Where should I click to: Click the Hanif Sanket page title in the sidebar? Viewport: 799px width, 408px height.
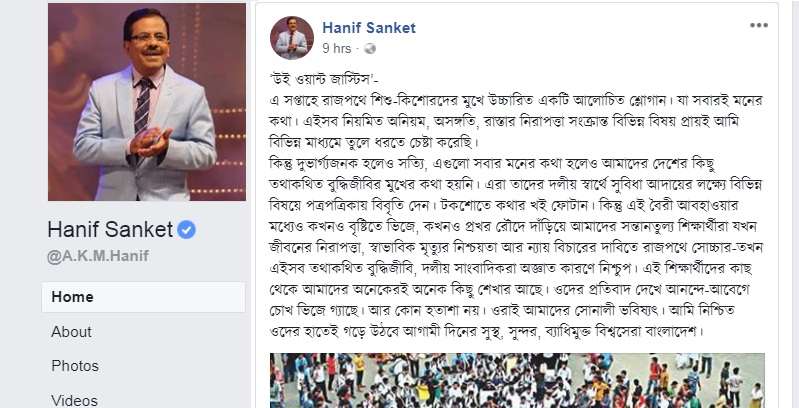[x=110, y=230]
